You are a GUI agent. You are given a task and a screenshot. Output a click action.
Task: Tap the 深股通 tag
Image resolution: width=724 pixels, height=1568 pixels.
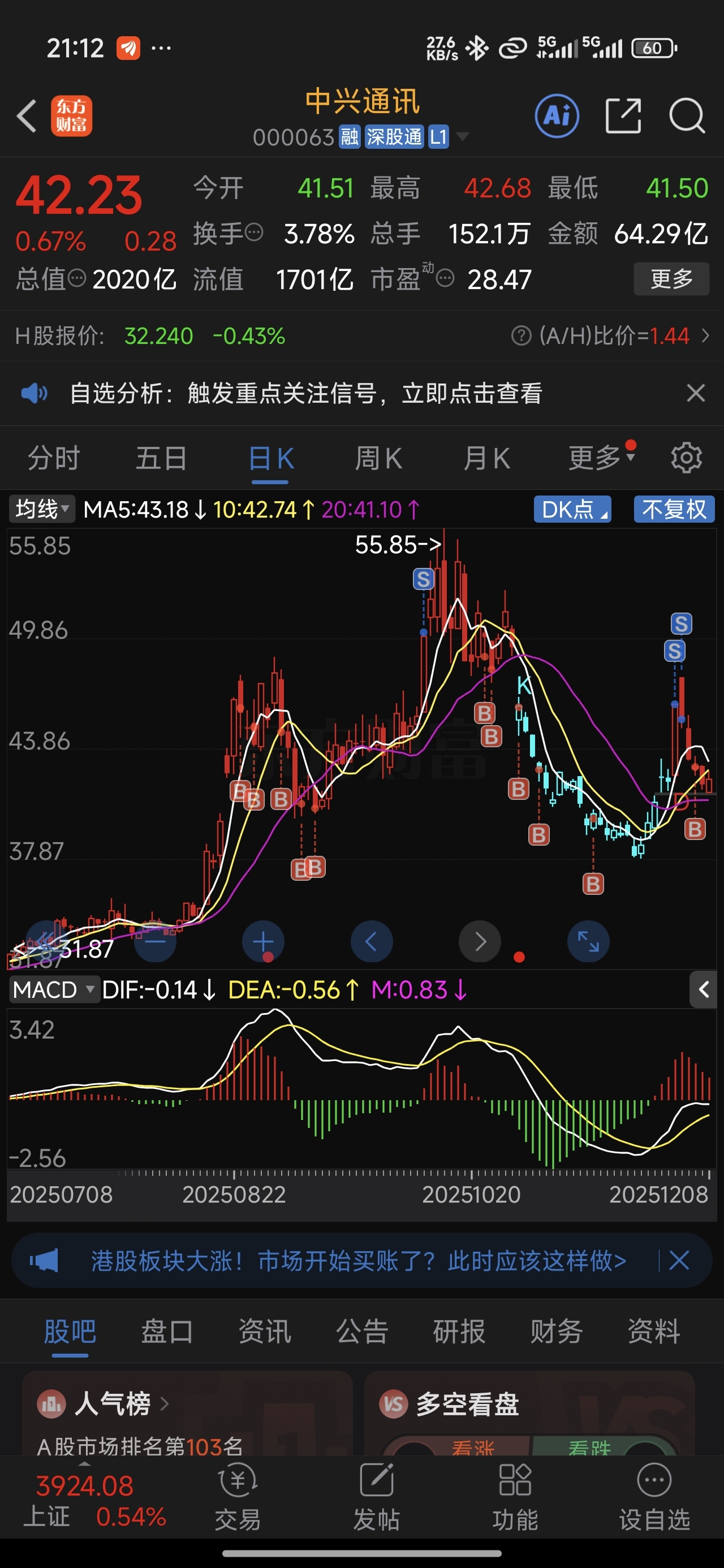(x=394, y=137)
